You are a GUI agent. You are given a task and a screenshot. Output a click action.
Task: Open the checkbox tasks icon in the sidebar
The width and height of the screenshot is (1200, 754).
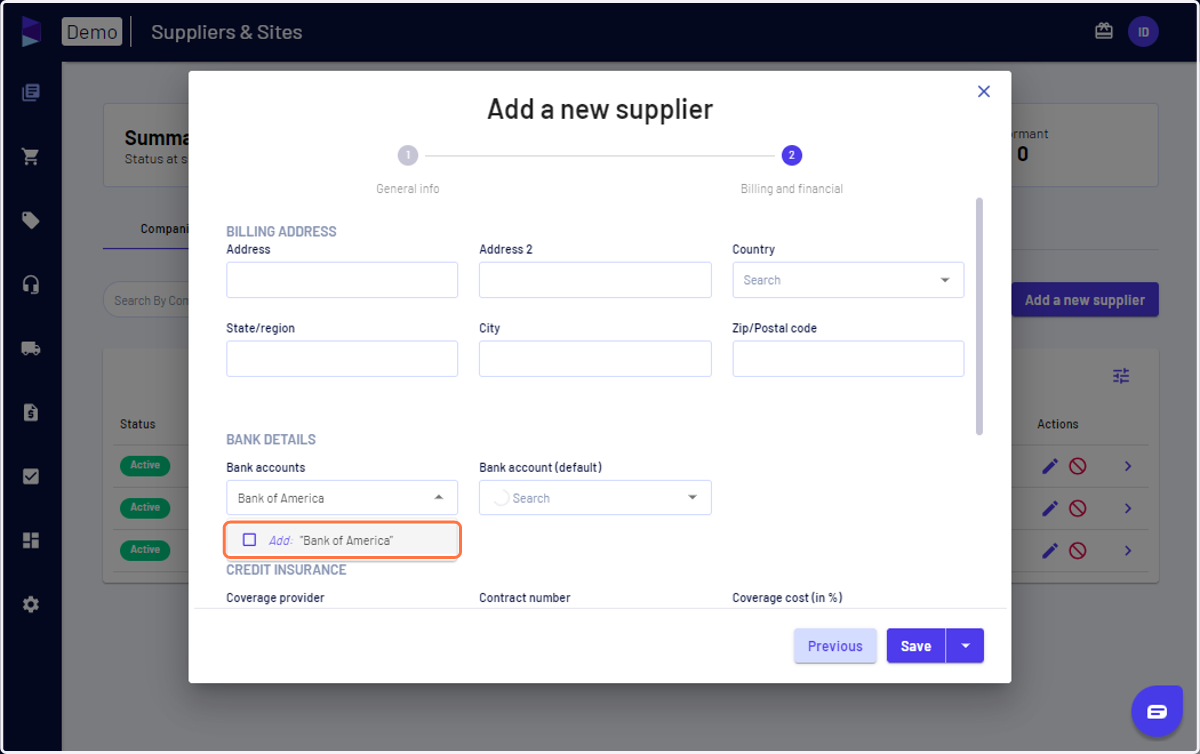point(31,476)
